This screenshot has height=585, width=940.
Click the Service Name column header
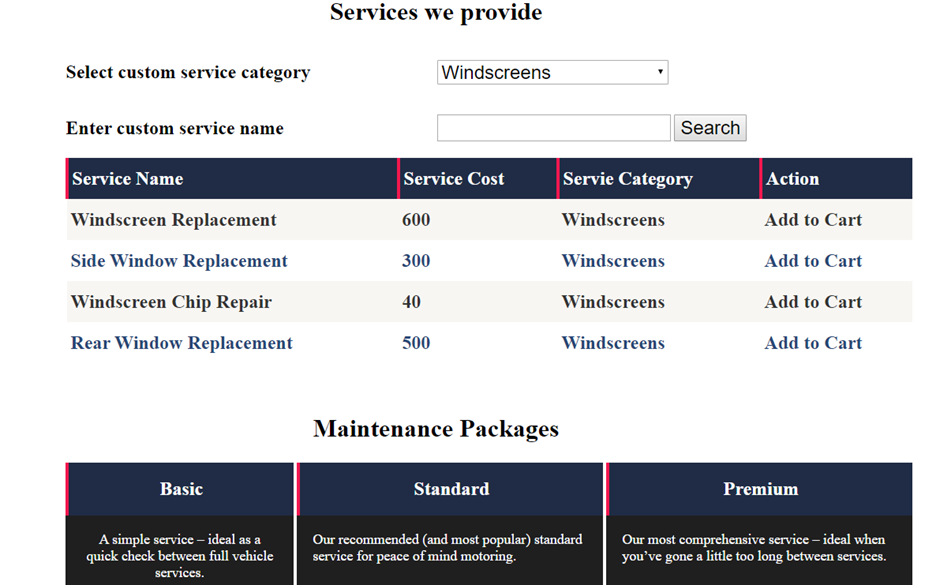pos(128,179)
